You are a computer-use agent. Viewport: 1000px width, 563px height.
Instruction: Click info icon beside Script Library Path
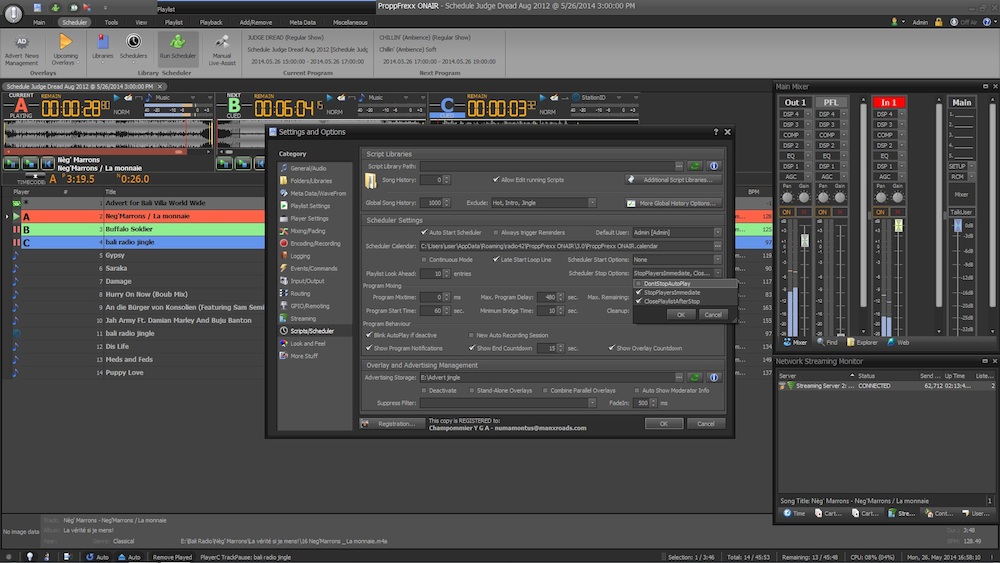[714, 166]
